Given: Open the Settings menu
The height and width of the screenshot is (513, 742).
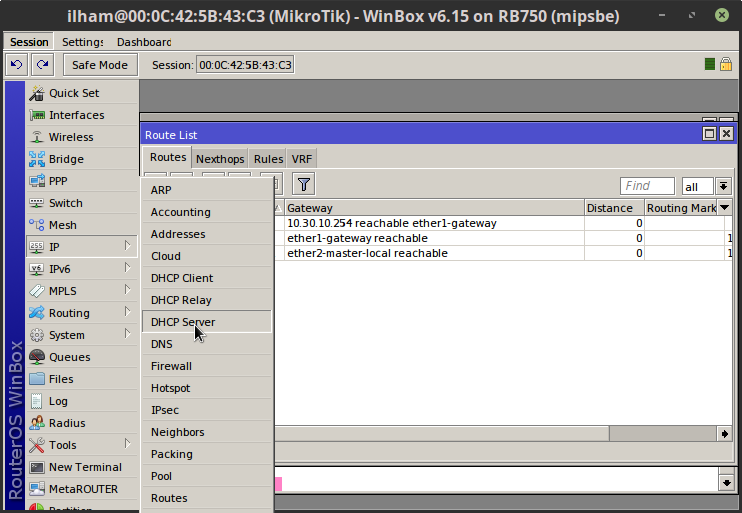Looking at the screenshot, I should pos(82,42).
